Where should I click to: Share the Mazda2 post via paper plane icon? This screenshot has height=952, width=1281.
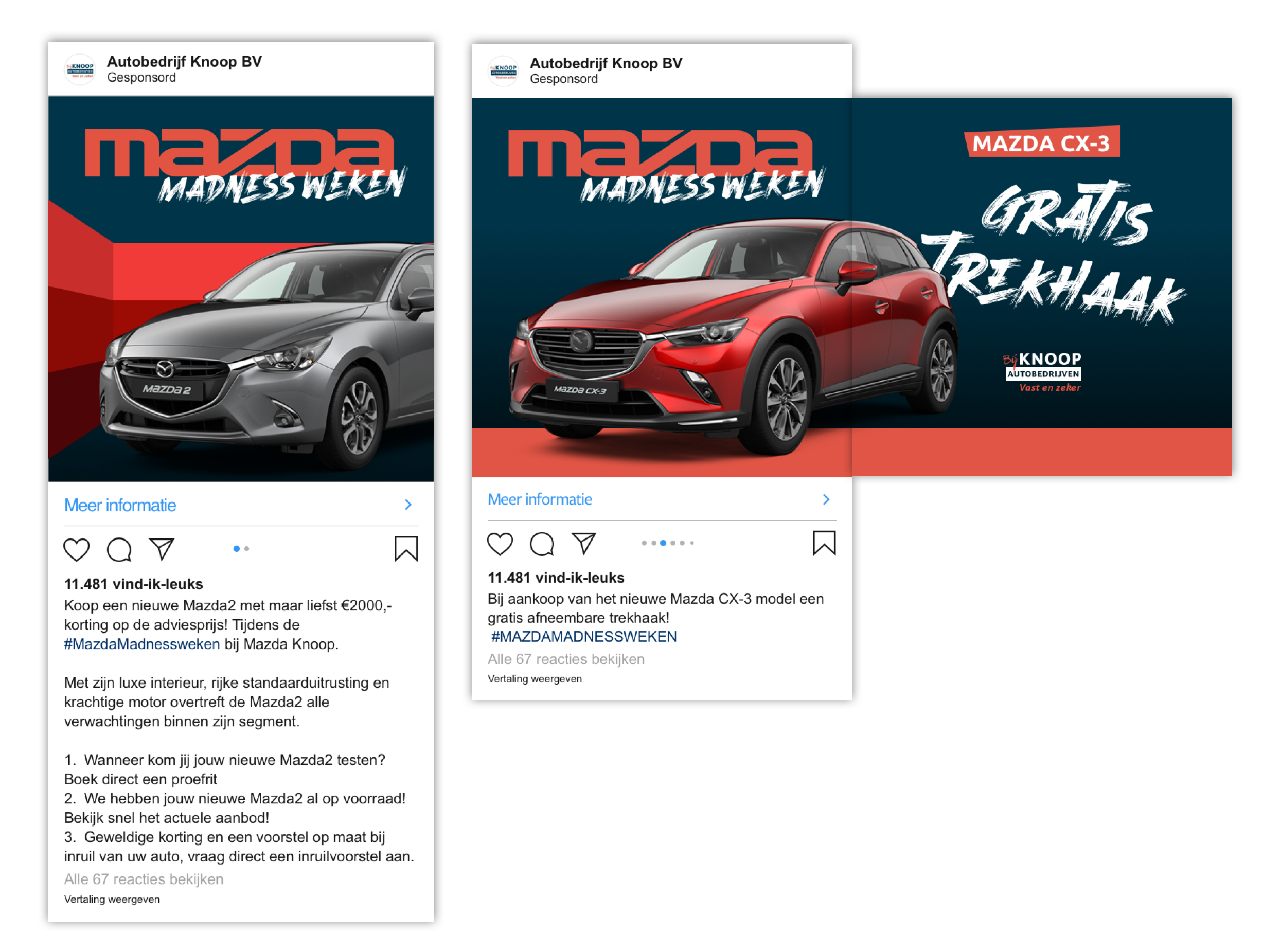tap(162, 549)
